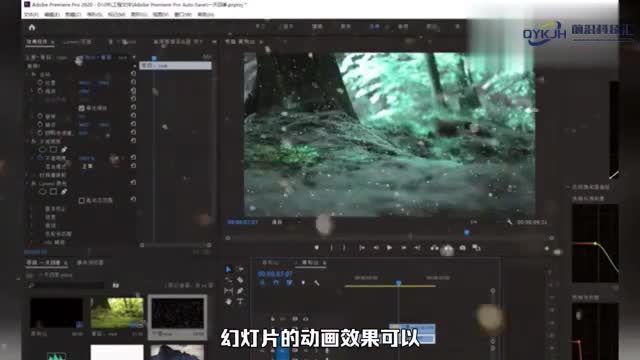Export a frame with the camera icon

click(462, 248)
